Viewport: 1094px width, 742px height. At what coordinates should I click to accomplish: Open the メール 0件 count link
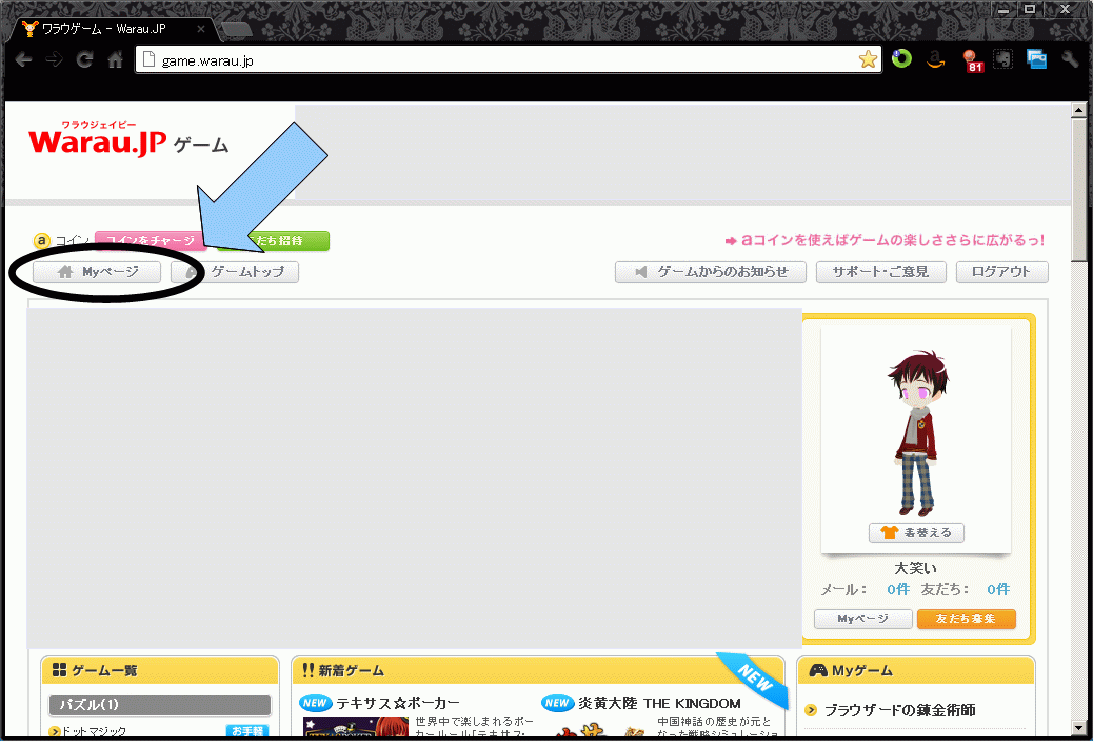tap(898, 590)
